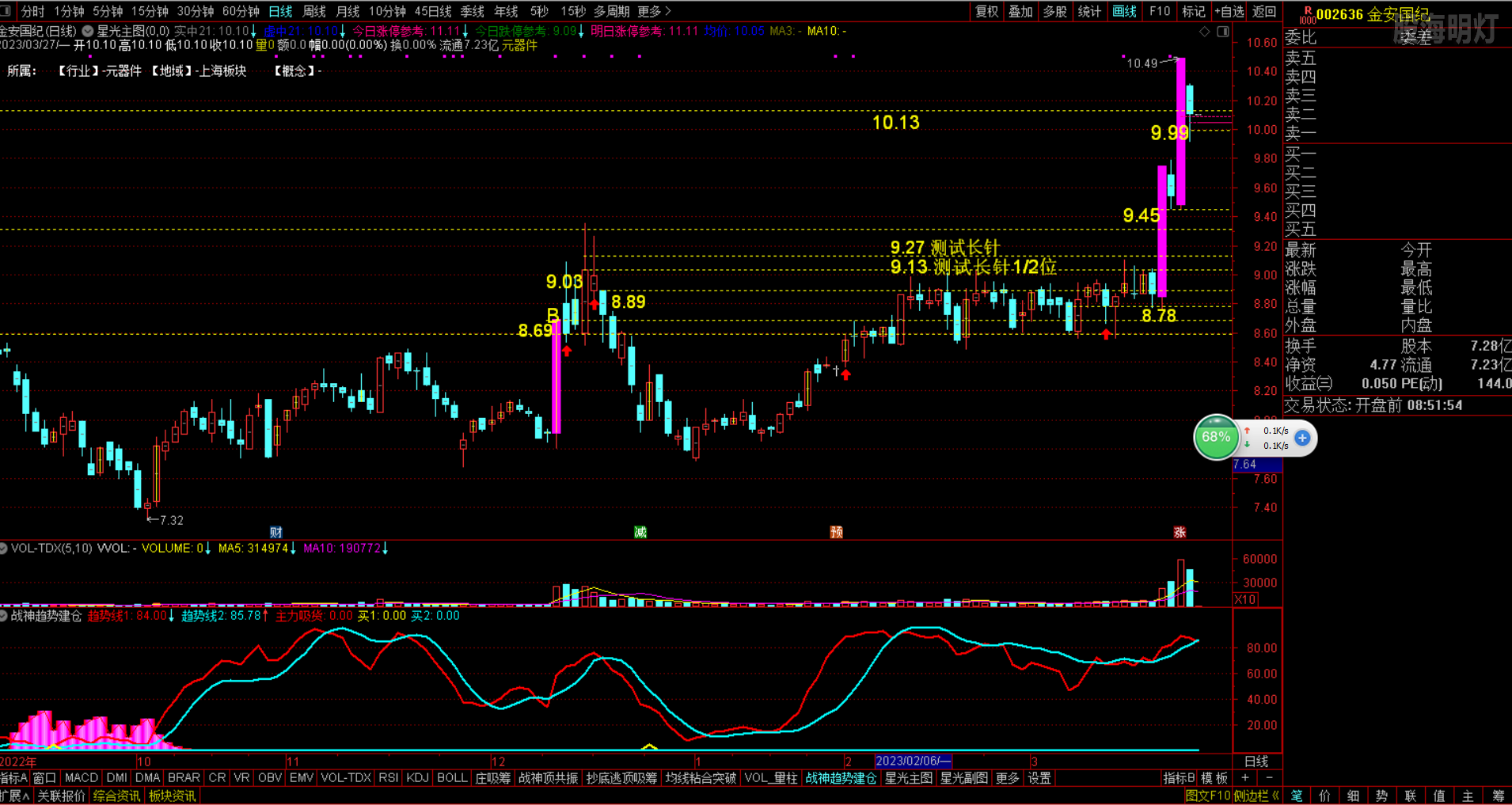Select the MACD indicator tab
The image size is (1512, 805).
point(81,778)
